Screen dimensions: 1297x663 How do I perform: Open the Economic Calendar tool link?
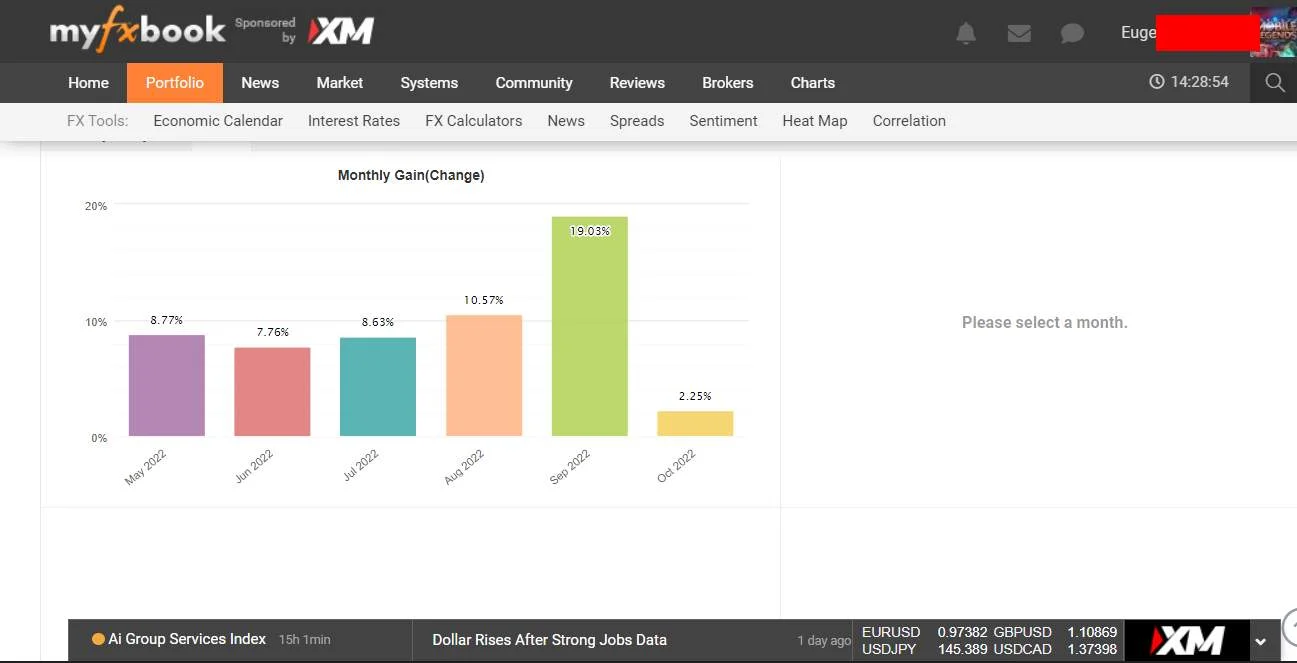pos(218,121)
